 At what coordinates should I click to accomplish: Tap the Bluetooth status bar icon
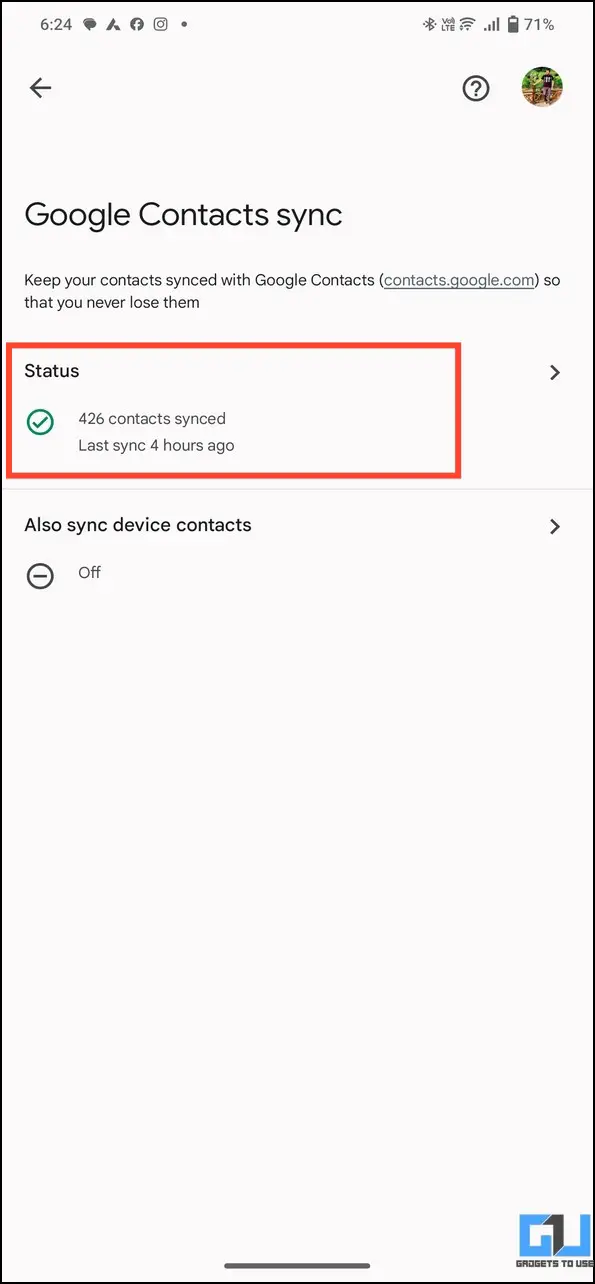coord(427,24)
